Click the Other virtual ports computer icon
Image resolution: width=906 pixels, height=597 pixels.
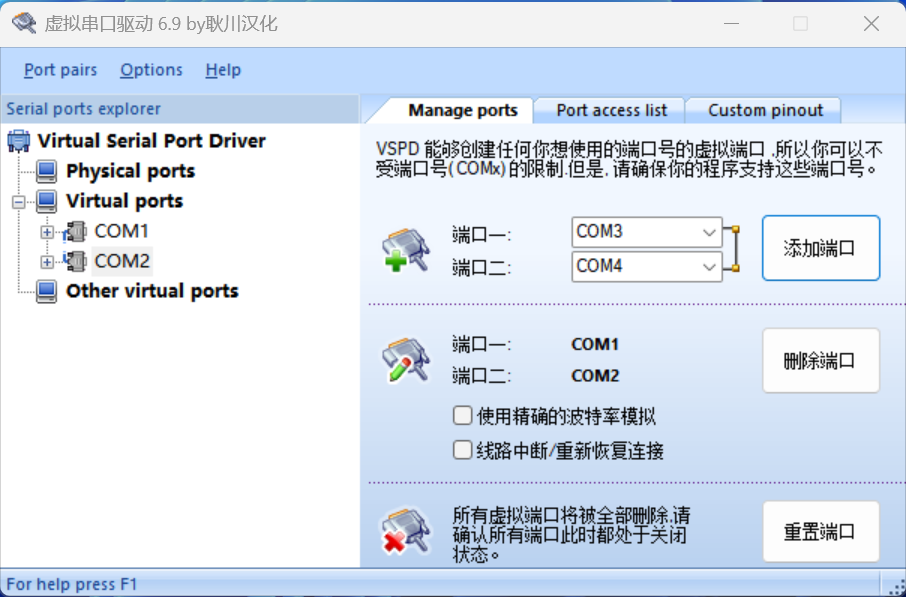(x=46, y=291)
